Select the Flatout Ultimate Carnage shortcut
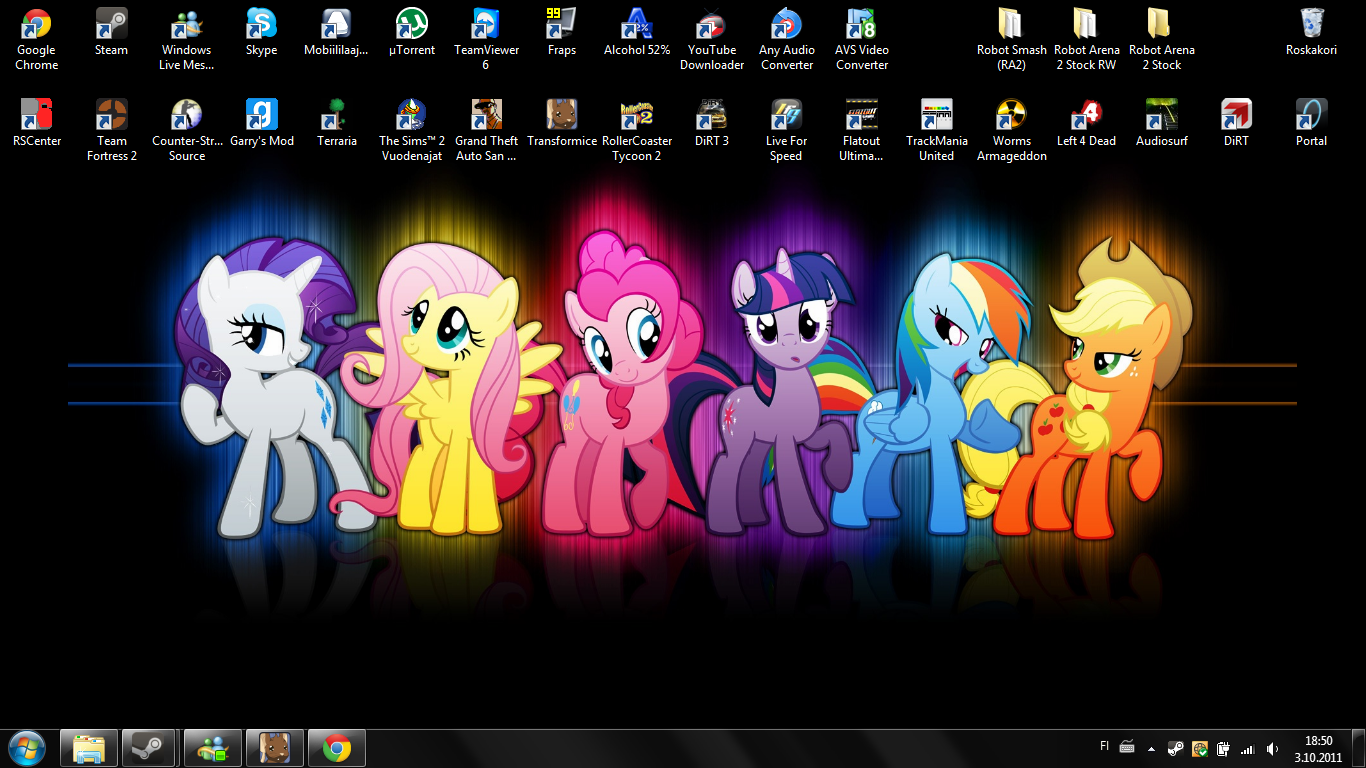 point(862,131)
